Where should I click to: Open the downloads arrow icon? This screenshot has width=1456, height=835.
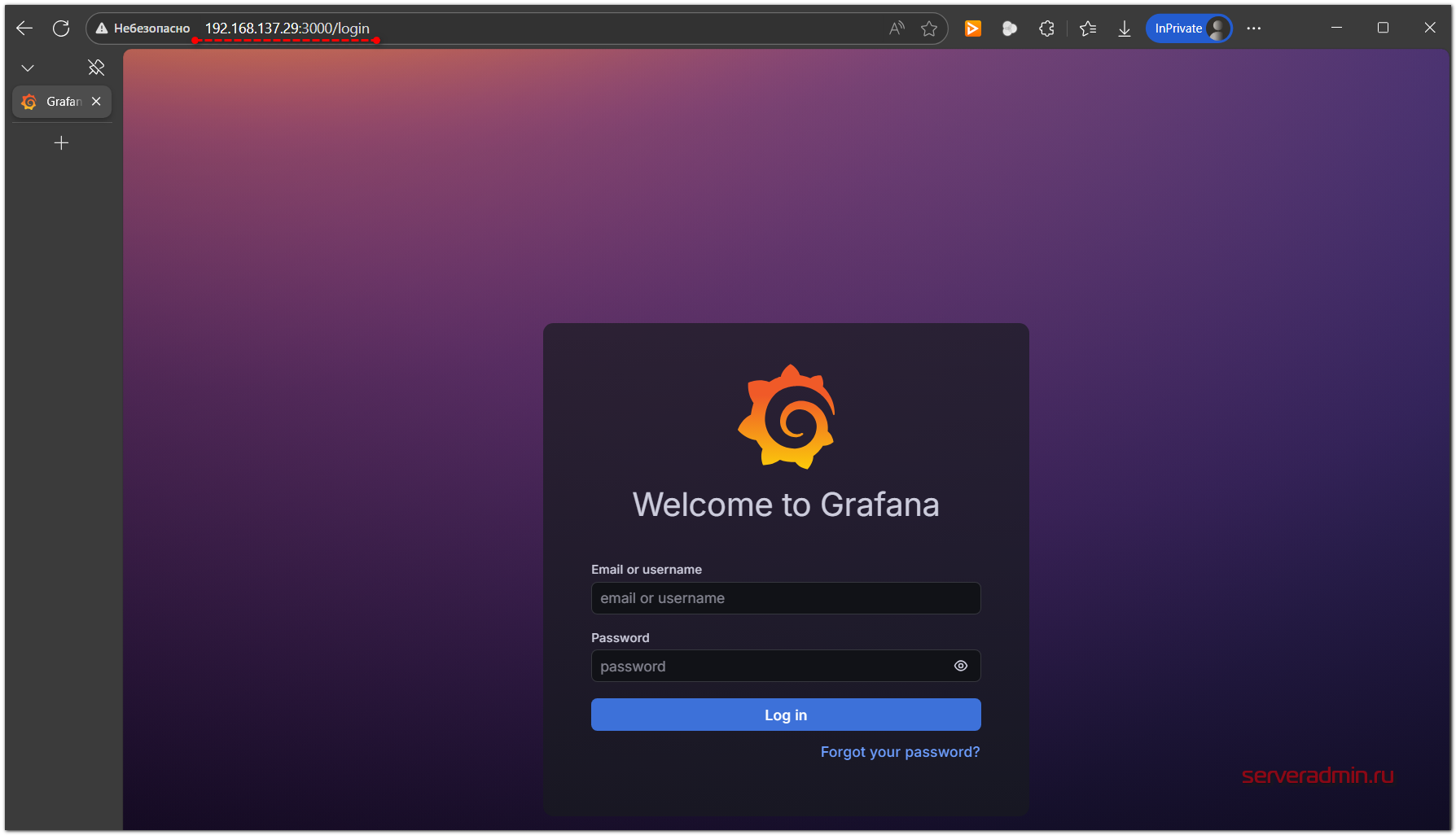(1124, 28)
